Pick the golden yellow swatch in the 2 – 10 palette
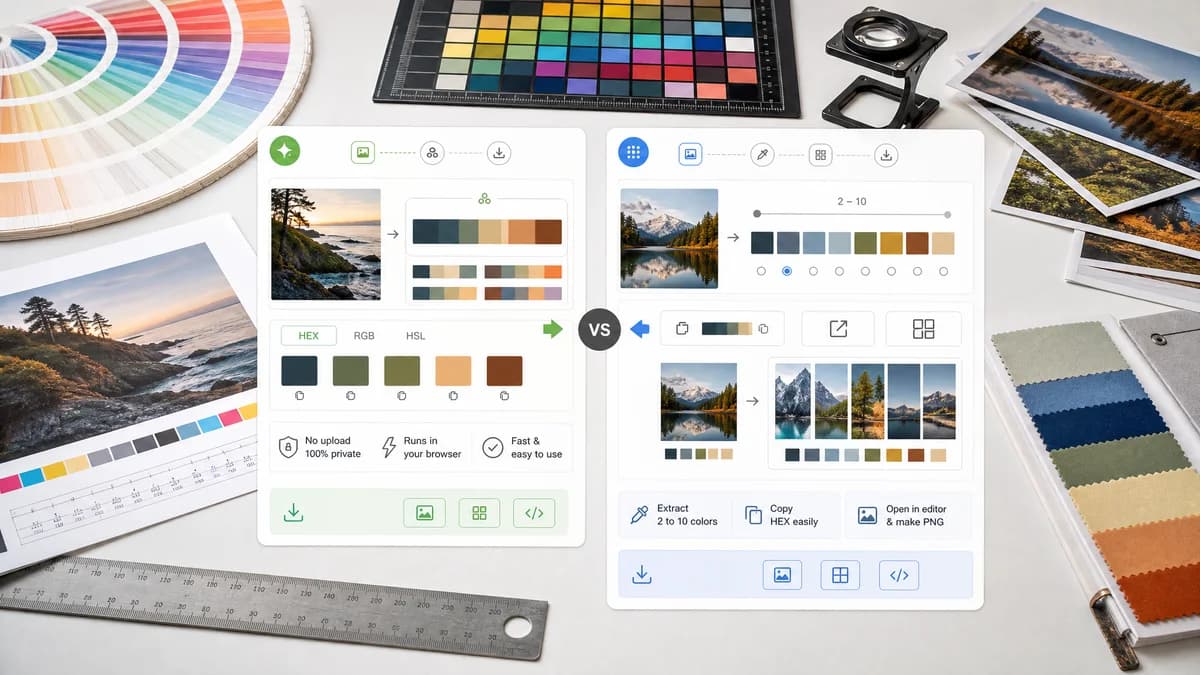 tap(891, 243)
